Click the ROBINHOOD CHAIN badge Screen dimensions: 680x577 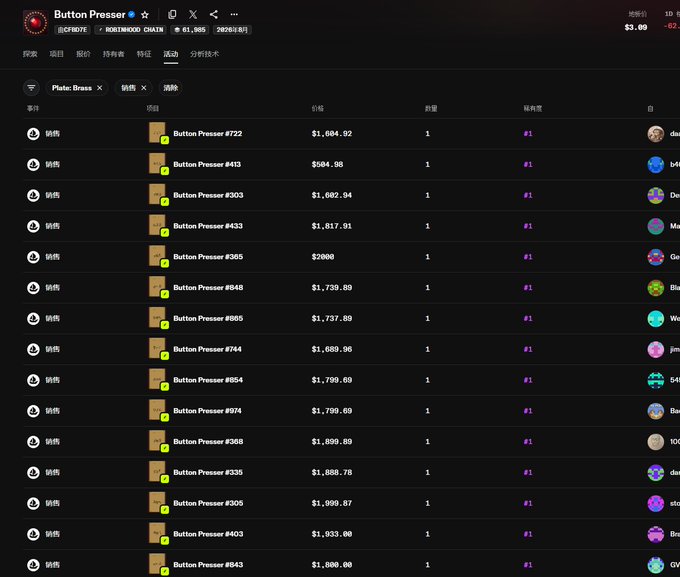(x=131, y=30)
